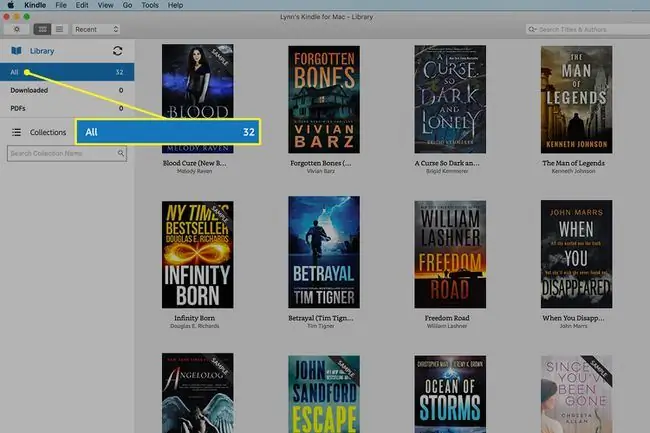Click the 'Forgotten Bones (...' title text
This screenshot has width=650, height=433.
pos(320,163)
